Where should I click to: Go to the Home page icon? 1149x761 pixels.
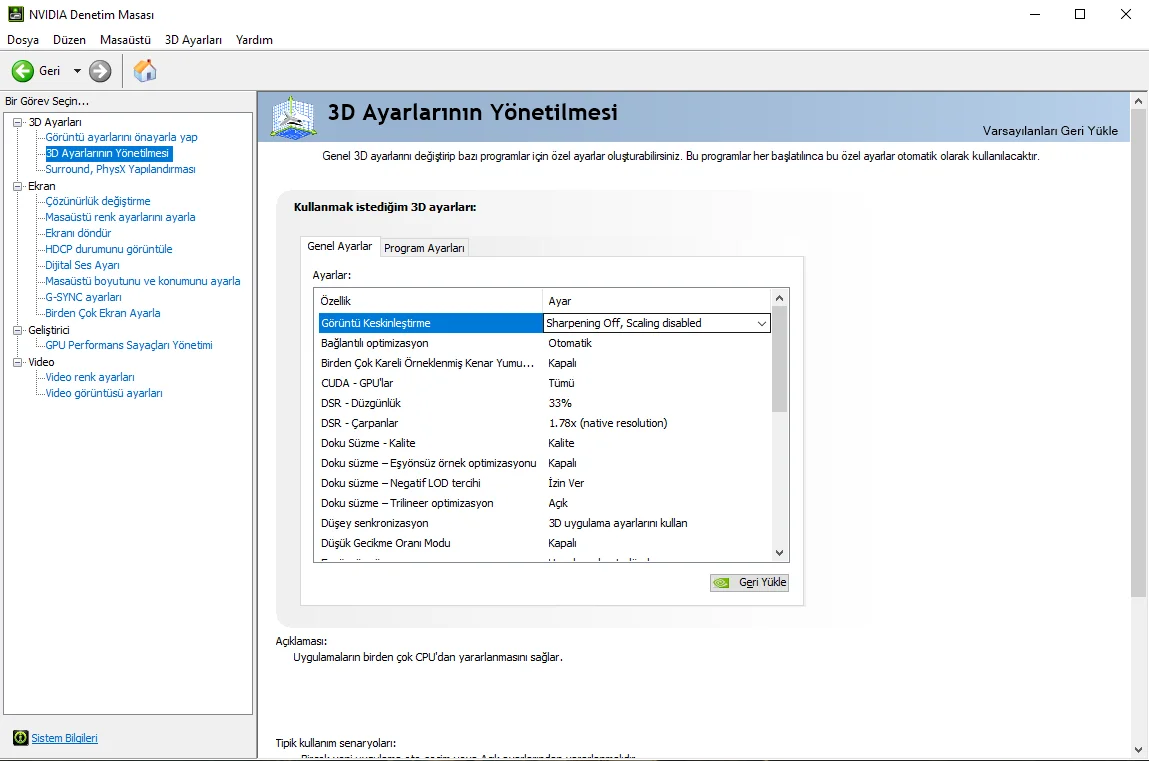click(145, 70)
